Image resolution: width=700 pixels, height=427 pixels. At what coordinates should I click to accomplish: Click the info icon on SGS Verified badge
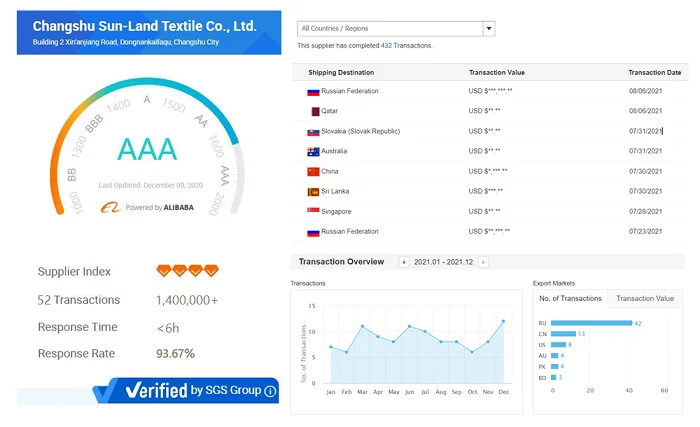click(270, 391)
